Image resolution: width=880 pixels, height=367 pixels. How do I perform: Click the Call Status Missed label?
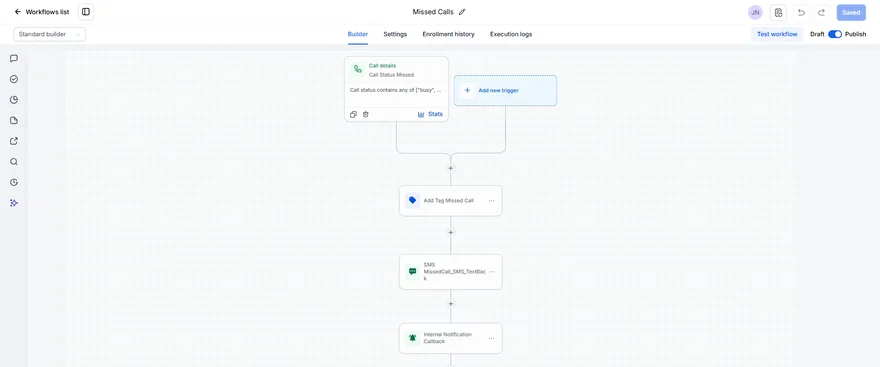(391, 75)
